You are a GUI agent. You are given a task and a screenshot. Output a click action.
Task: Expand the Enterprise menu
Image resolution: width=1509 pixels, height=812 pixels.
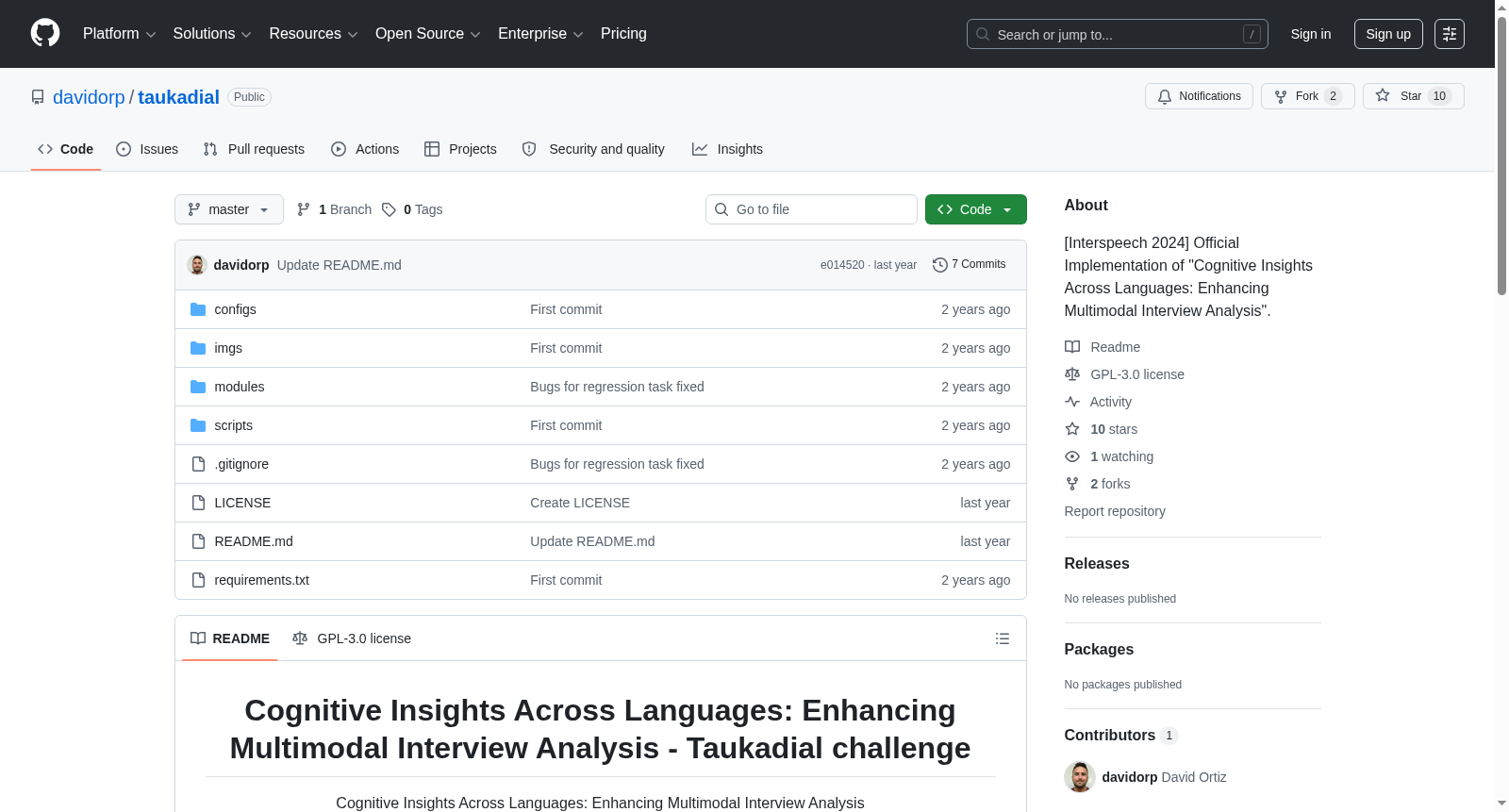pos(540,34)
